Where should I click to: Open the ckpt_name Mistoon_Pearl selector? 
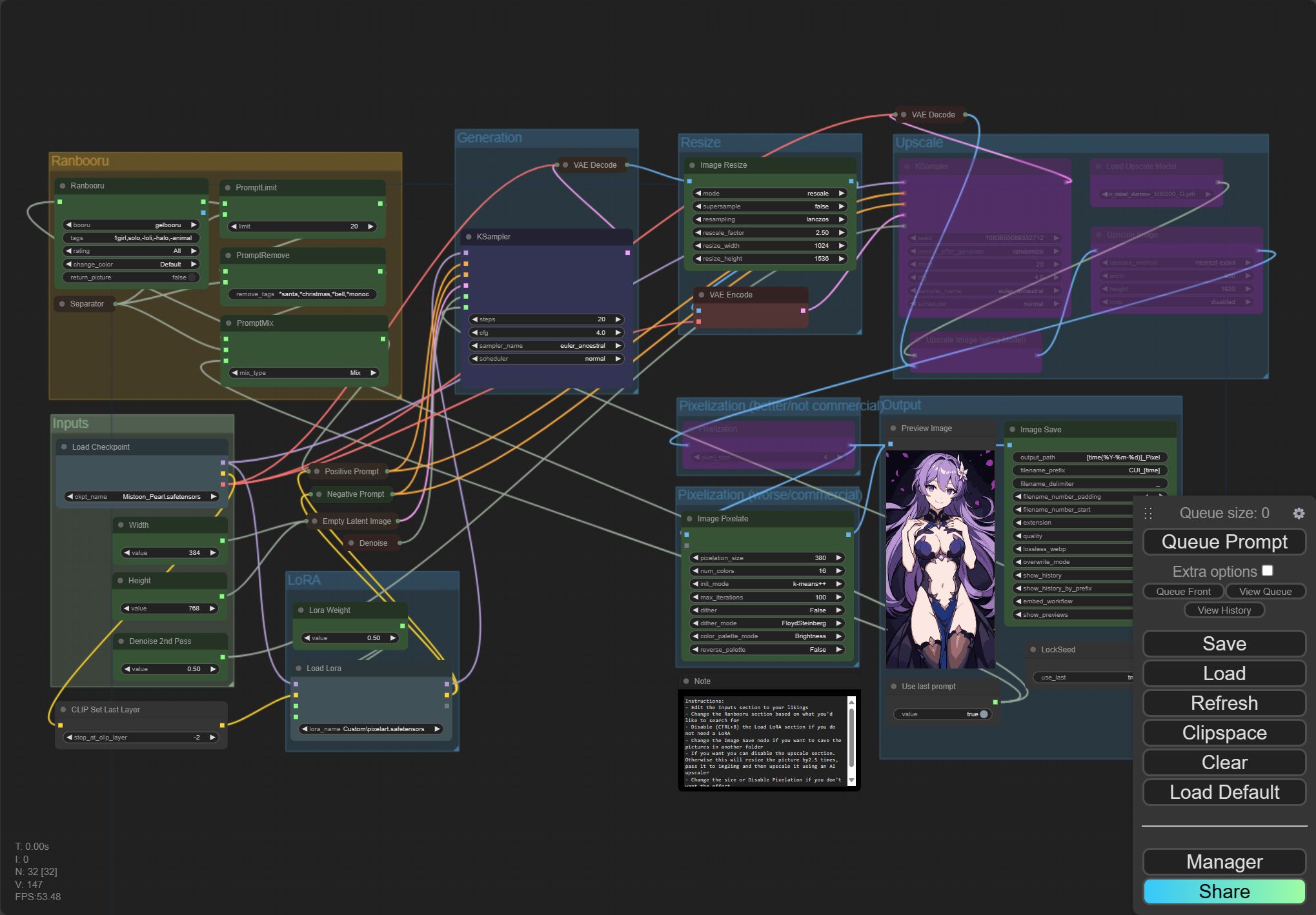point(141,496)
